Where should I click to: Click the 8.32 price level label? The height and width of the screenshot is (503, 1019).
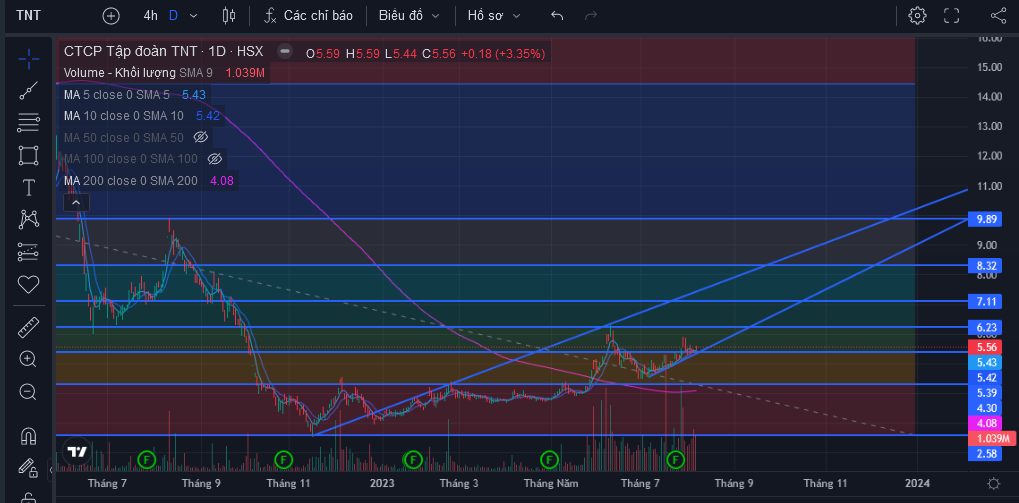click(985, 266)
